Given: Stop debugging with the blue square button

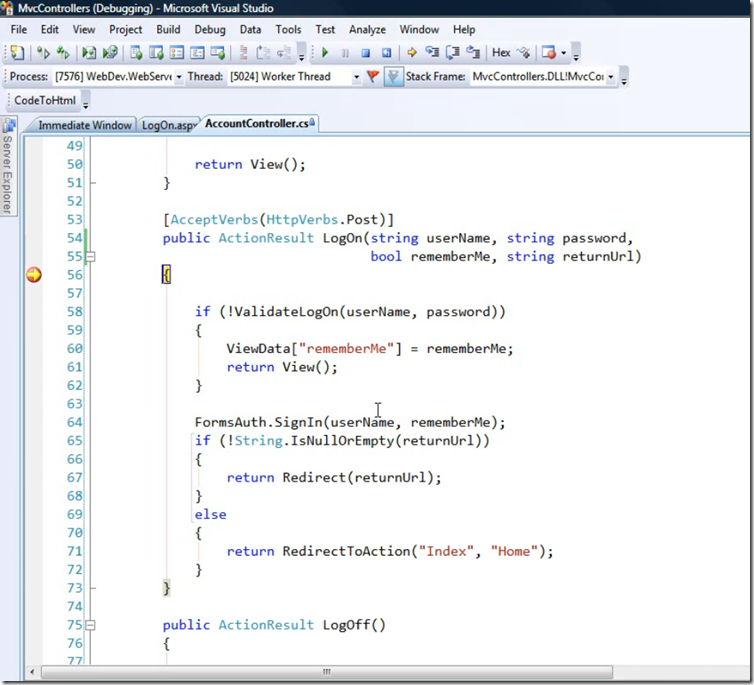Looking at the screenshot, I should point(365,53).
